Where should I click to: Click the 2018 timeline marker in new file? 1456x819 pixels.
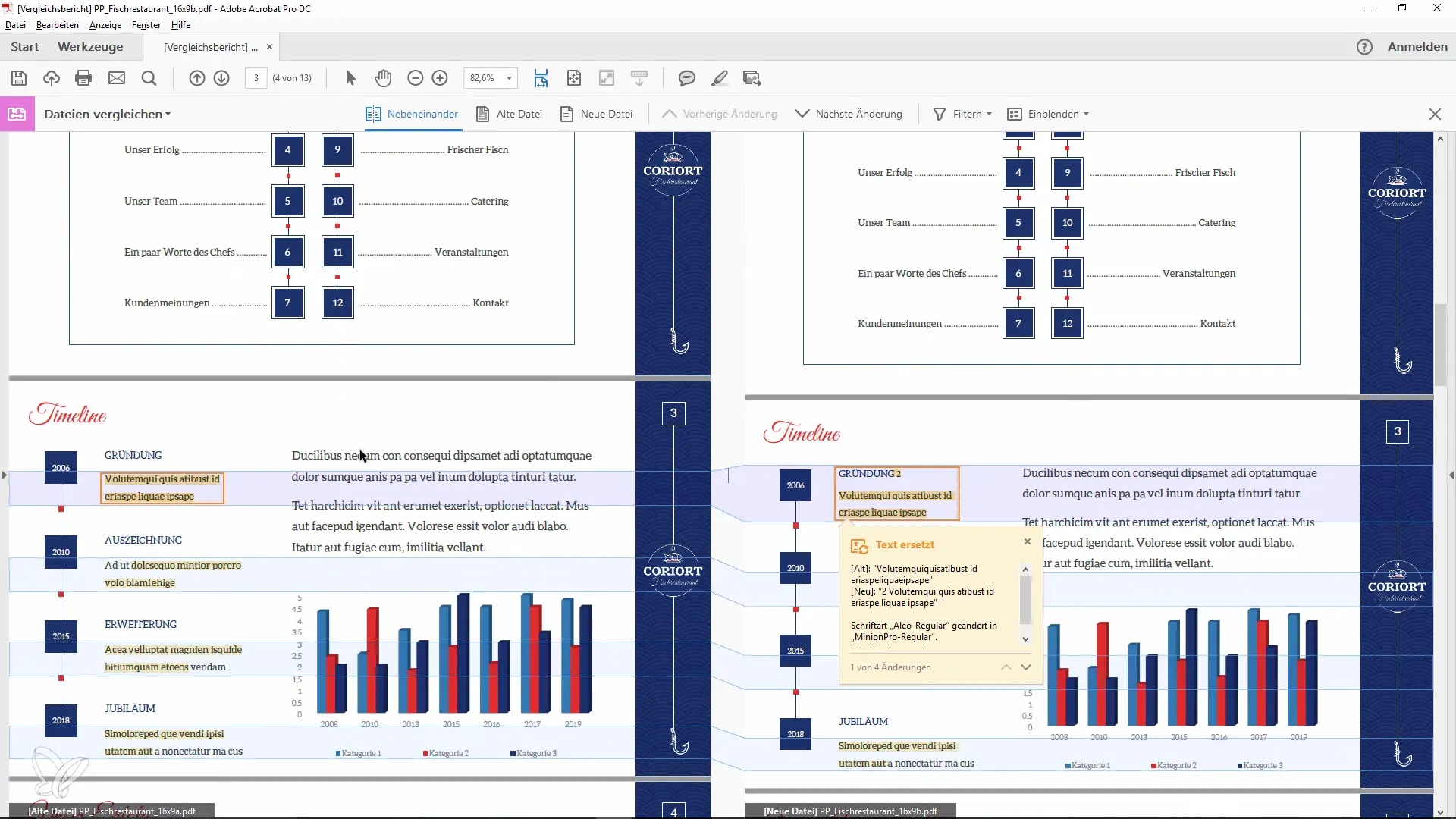point(795,734)
